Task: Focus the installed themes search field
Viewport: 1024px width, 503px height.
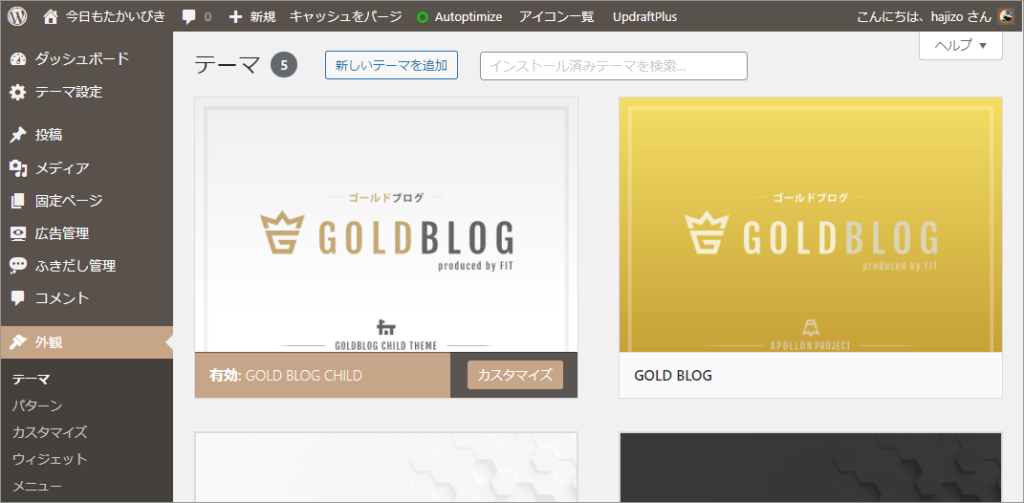Action: [x=613, y=66]
